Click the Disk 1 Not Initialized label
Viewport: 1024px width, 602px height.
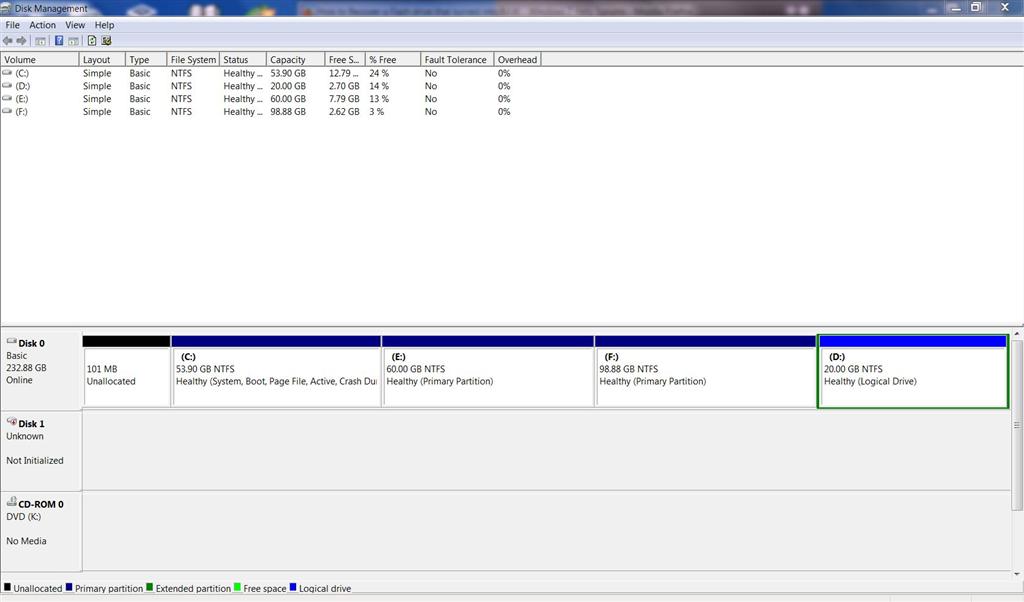[x=35, y=460]
